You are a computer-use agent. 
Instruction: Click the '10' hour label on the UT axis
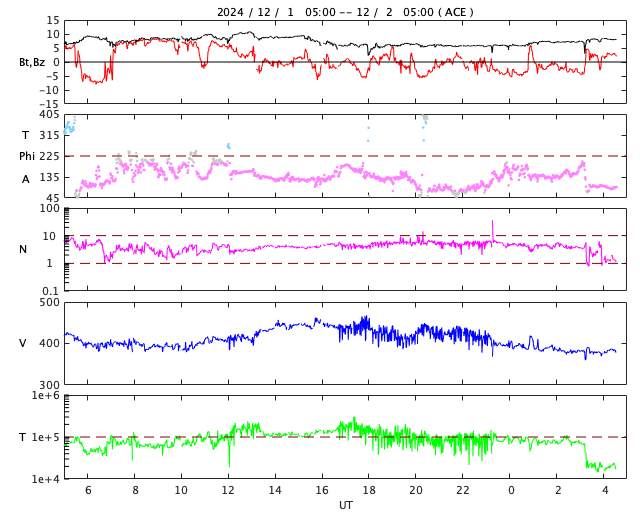(181, 490)
